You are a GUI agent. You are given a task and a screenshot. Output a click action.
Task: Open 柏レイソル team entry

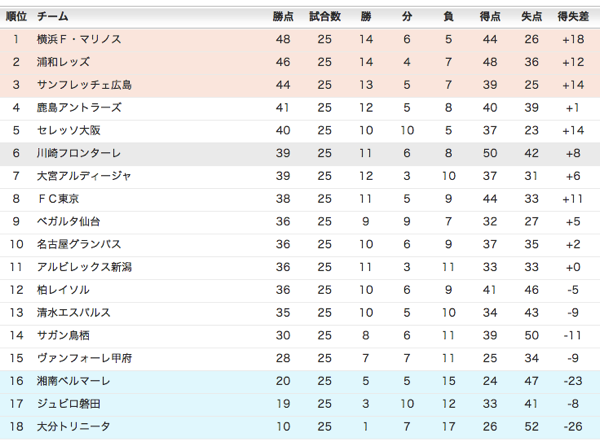tap(63, 289)
